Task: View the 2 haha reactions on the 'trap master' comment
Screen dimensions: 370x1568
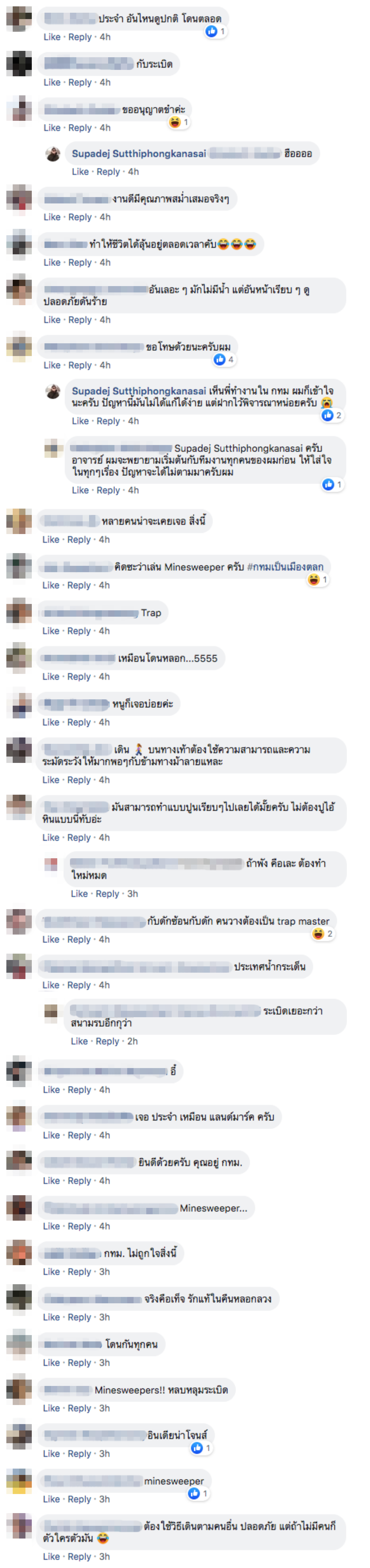Action: (323, 934)
